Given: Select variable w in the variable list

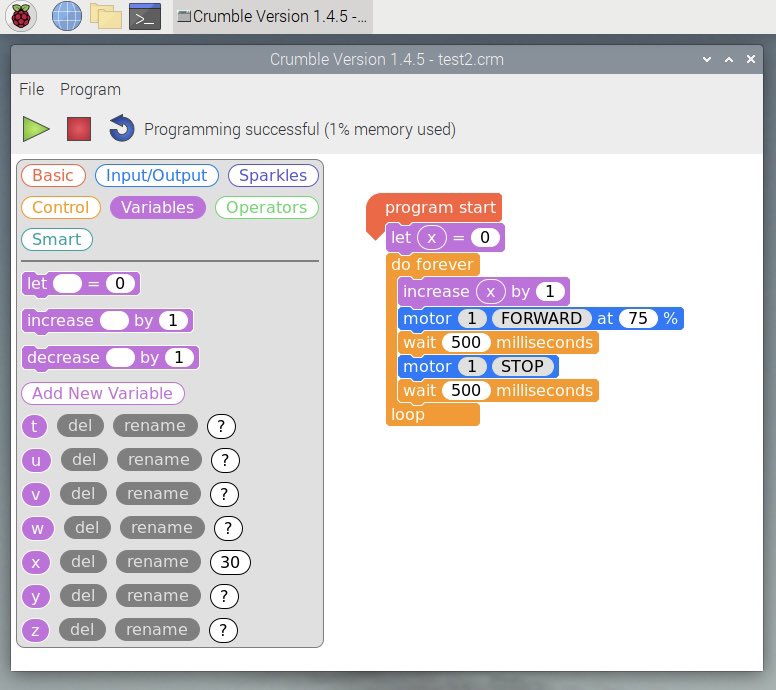Looking at the screenshot, I should point(38,528).
